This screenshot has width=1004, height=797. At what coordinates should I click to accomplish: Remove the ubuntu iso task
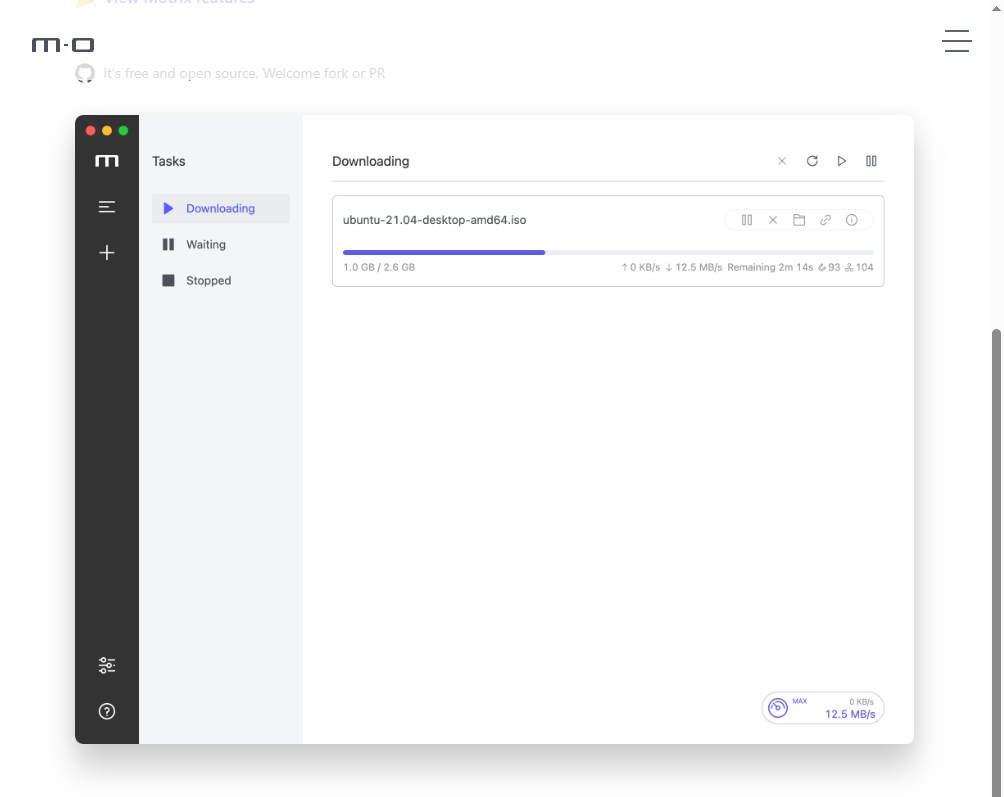773,220
